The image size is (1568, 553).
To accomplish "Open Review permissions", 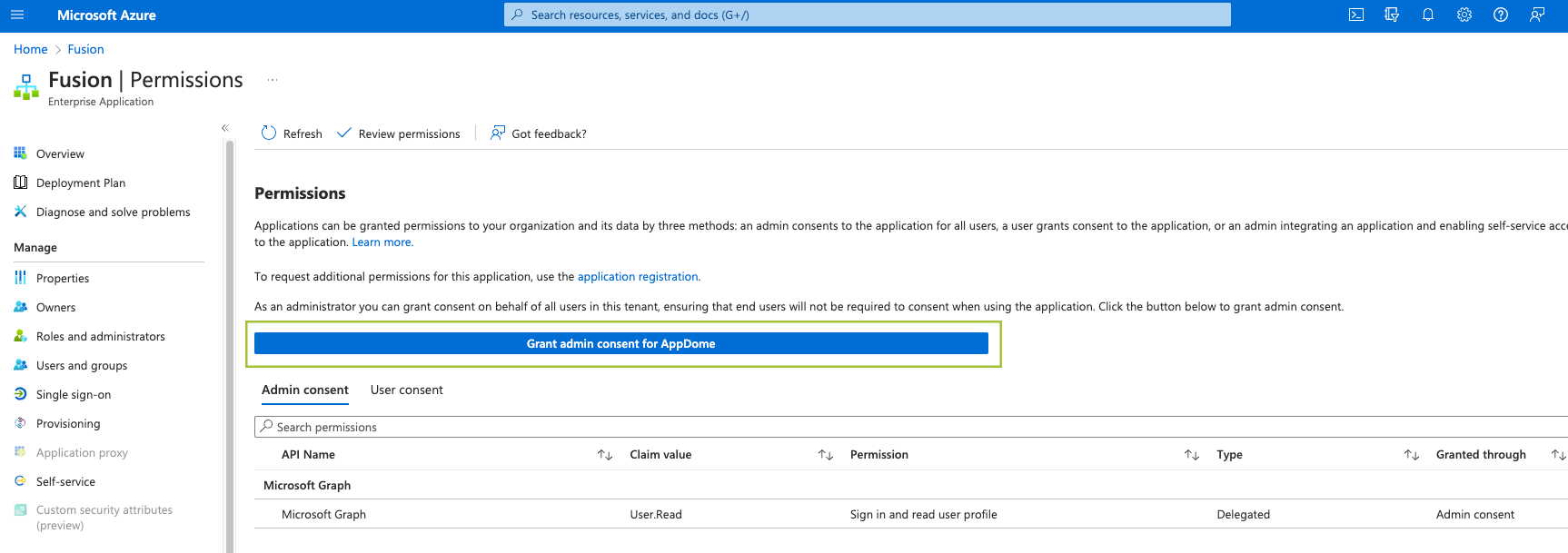I will (399, 133).
